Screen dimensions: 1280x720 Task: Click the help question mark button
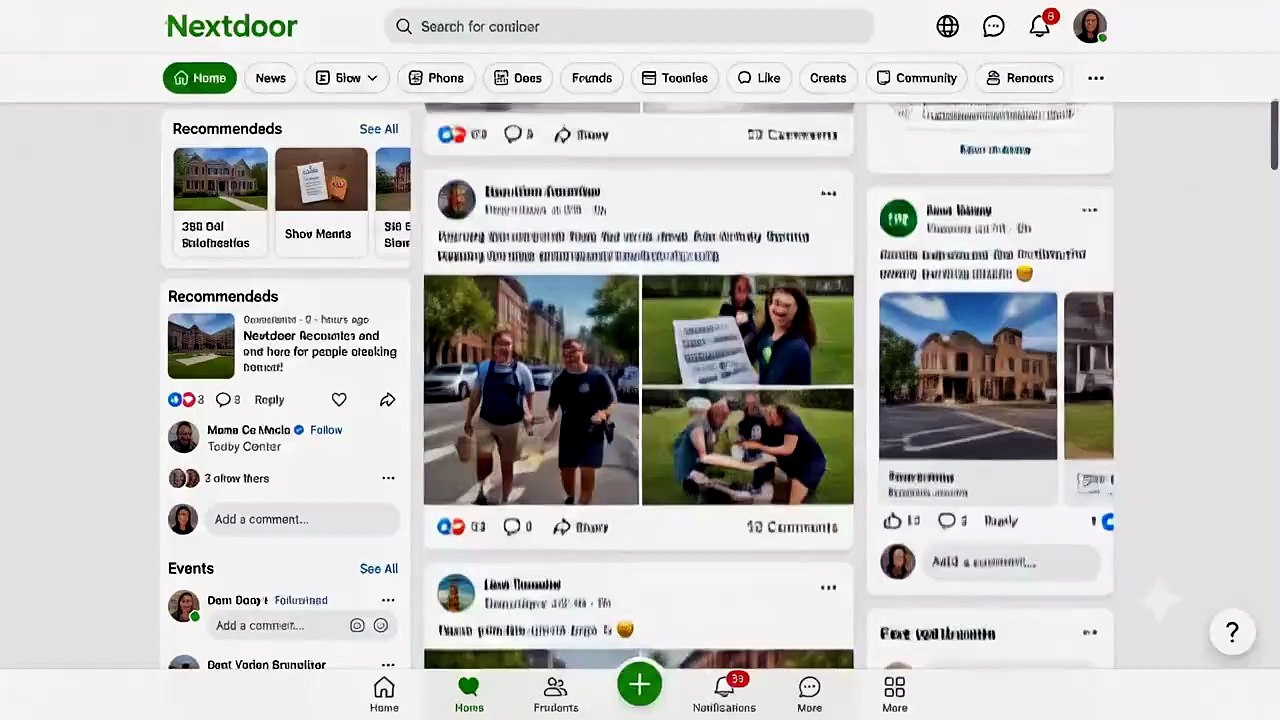click(1232, 633)
